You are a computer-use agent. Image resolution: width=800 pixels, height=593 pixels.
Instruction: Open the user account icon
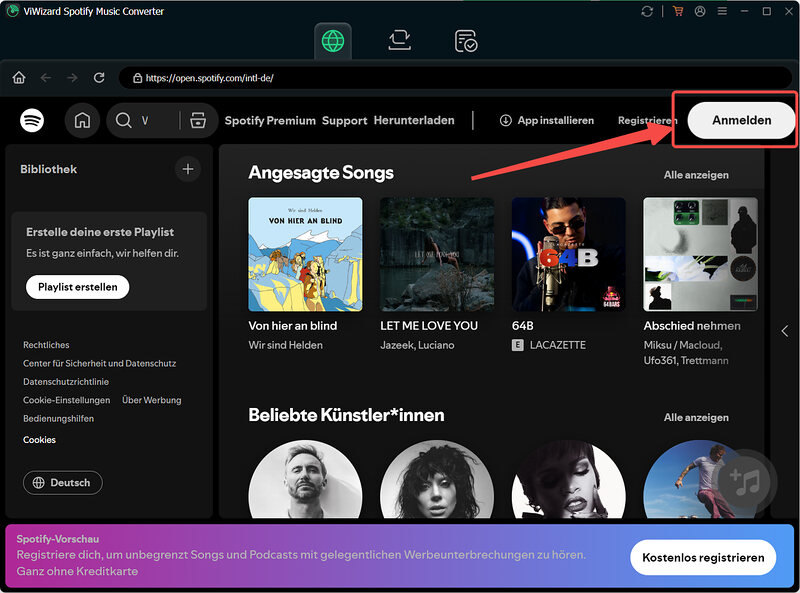(x=700, y=11)
